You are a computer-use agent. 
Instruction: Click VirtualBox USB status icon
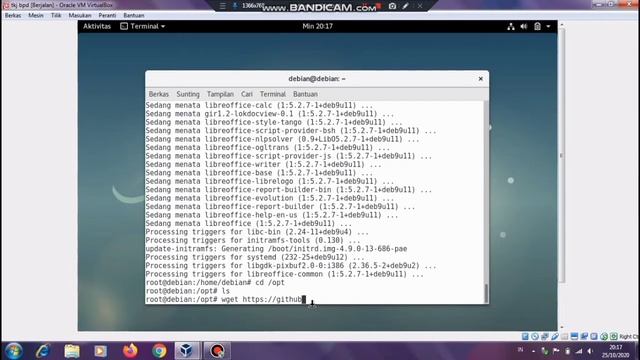point(554,336)
